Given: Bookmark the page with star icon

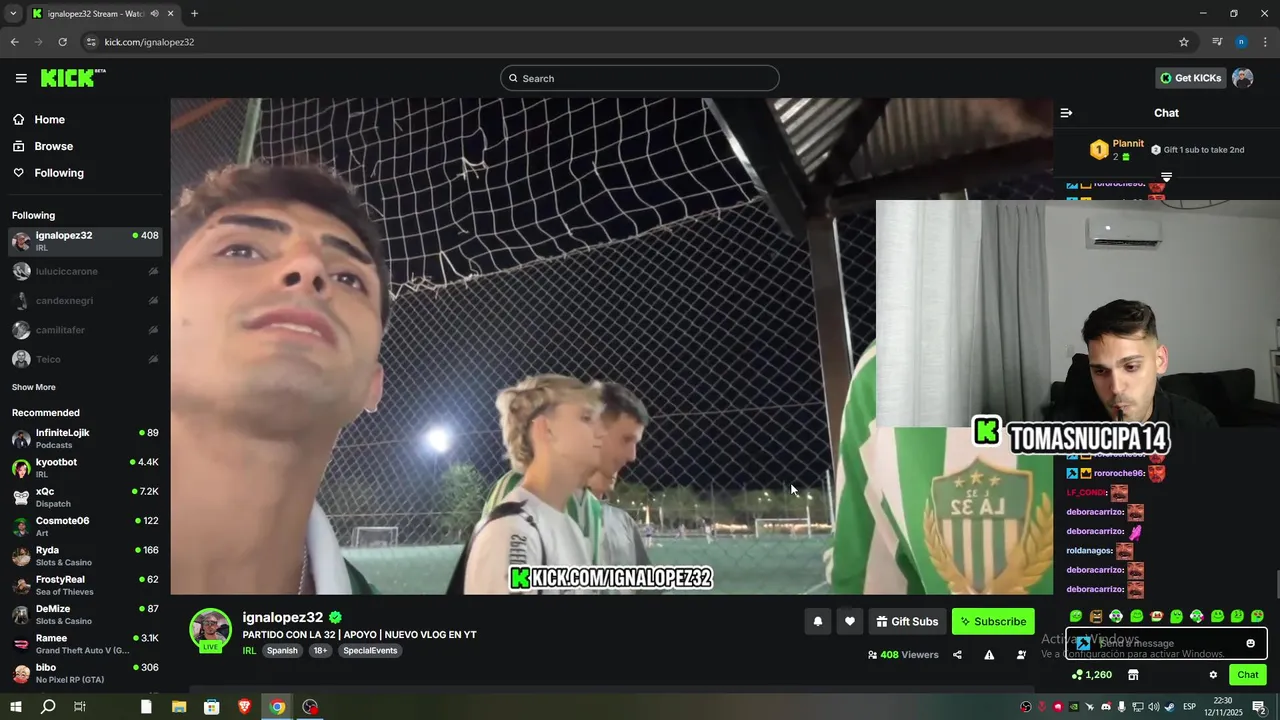Looking at the screenshot, I should [1184, 42].
